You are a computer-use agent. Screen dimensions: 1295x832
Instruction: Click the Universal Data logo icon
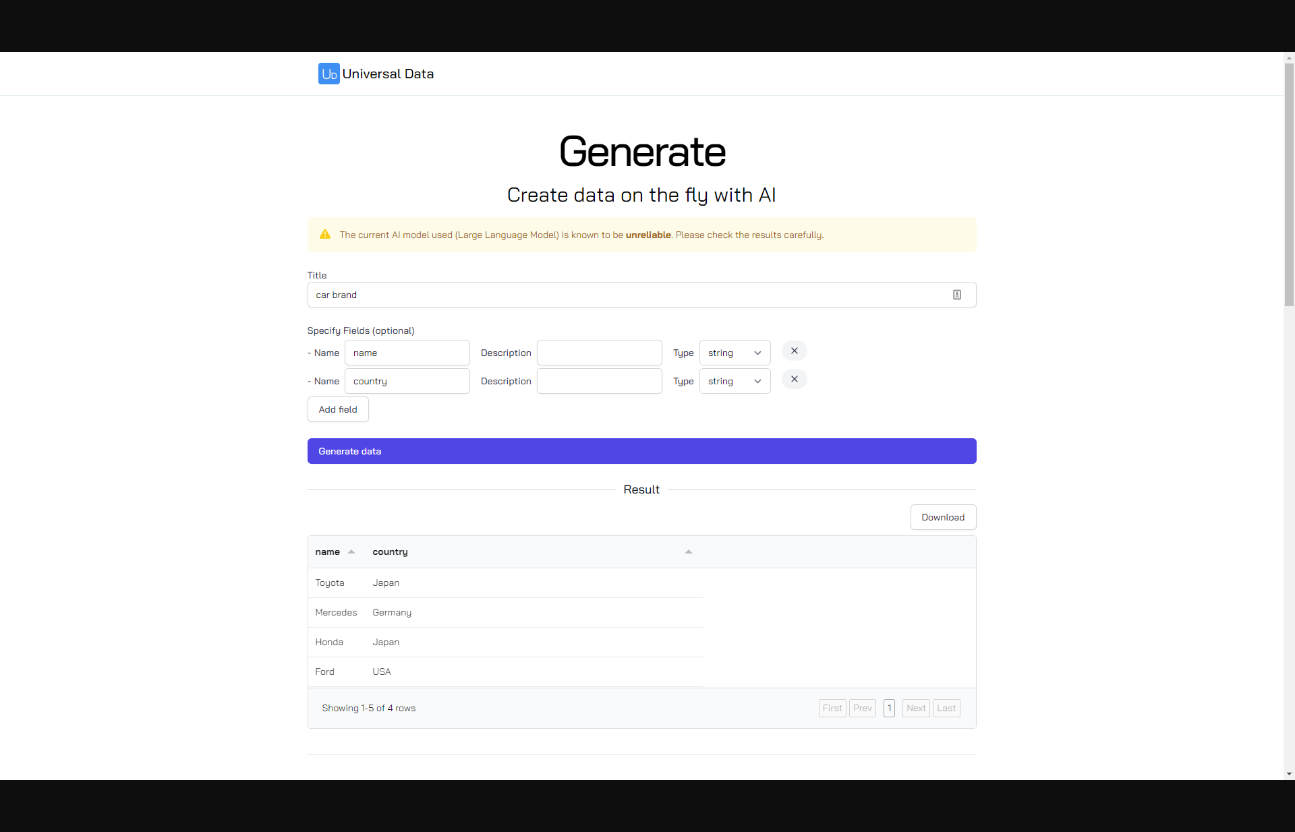[x=328, y=74]
